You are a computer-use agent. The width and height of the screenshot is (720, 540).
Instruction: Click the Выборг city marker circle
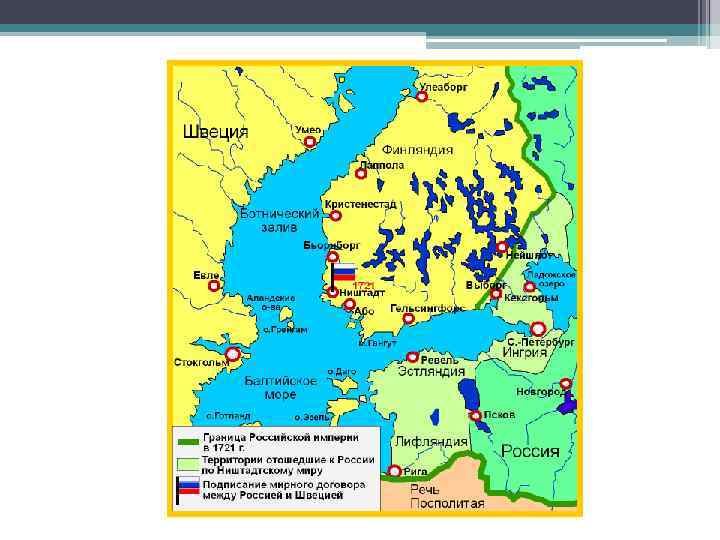495,293
